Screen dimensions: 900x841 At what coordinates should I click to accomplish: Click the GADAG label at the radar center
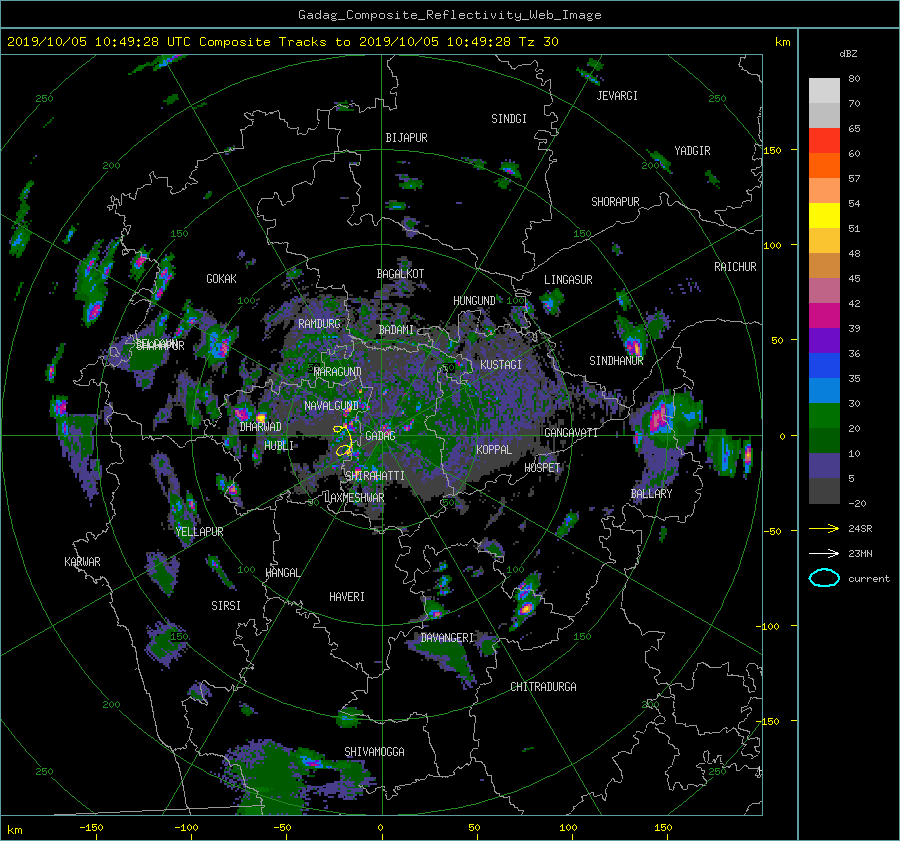pos(380,436)
